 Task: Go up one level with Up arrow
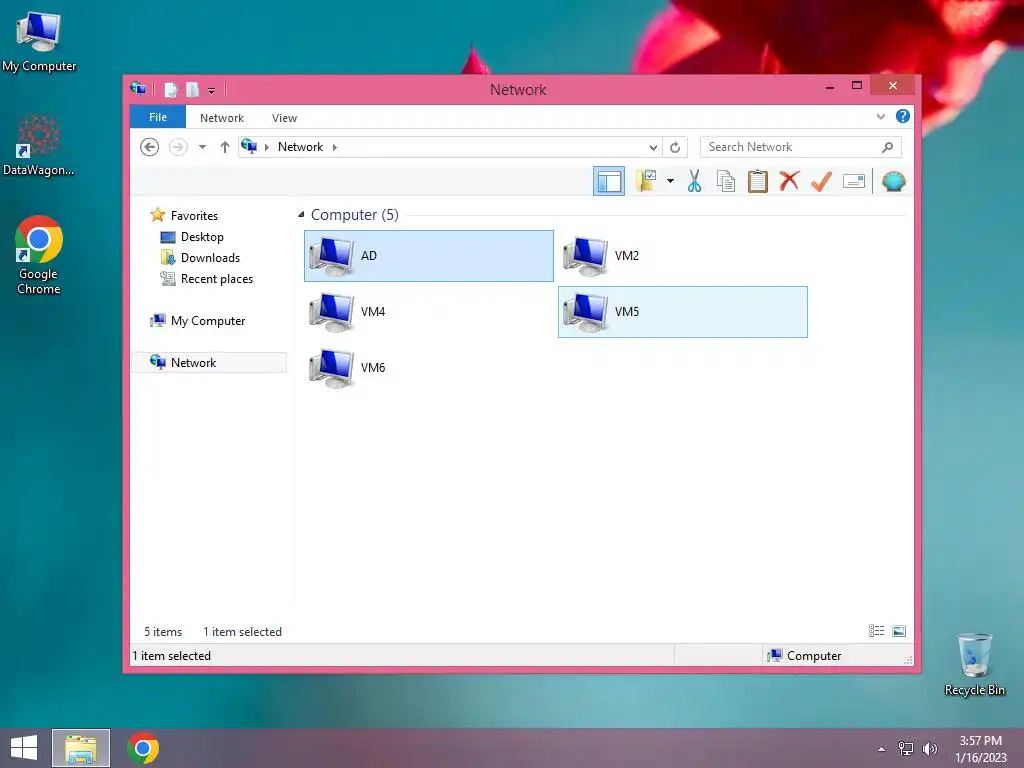tap(225, 147)
